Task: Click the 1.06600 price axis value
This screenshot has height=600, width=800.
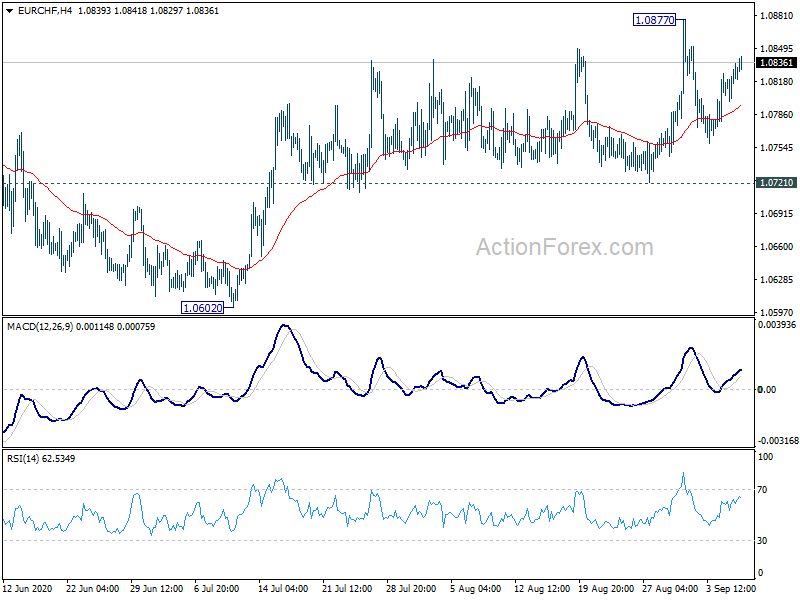Action: click(777, 246)
